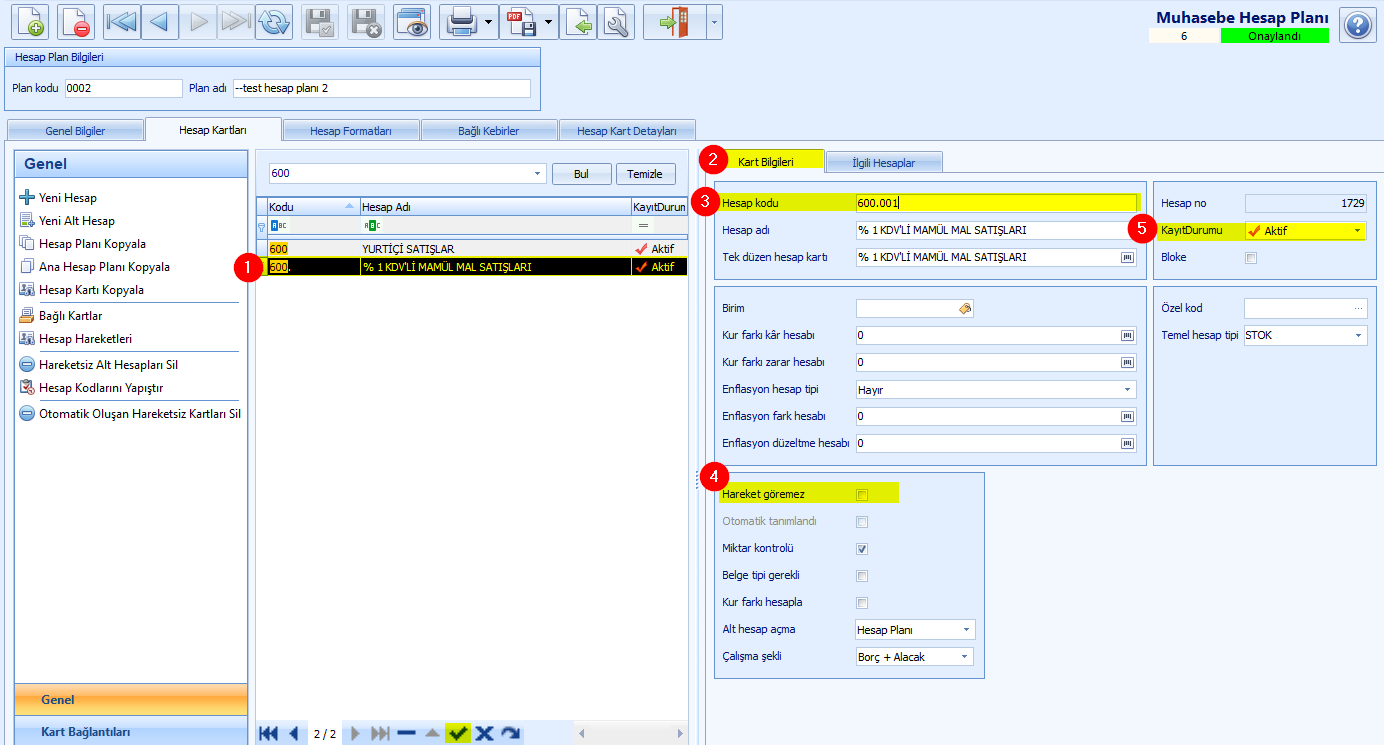
Task: Click the Temizle button
Action: [645, 174]
